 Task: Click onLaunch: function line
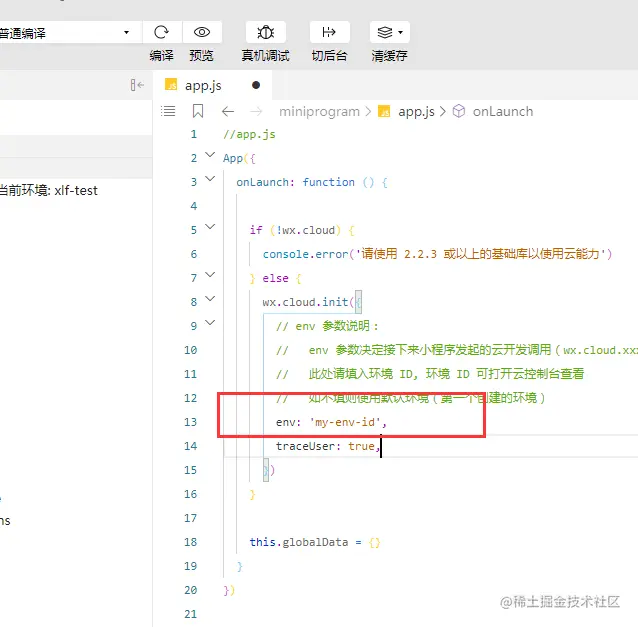coord(312,182)
